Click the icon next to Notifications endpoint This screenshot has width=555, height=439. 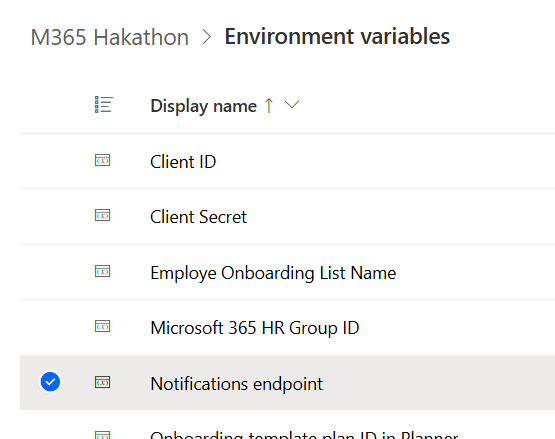[103, 382]
